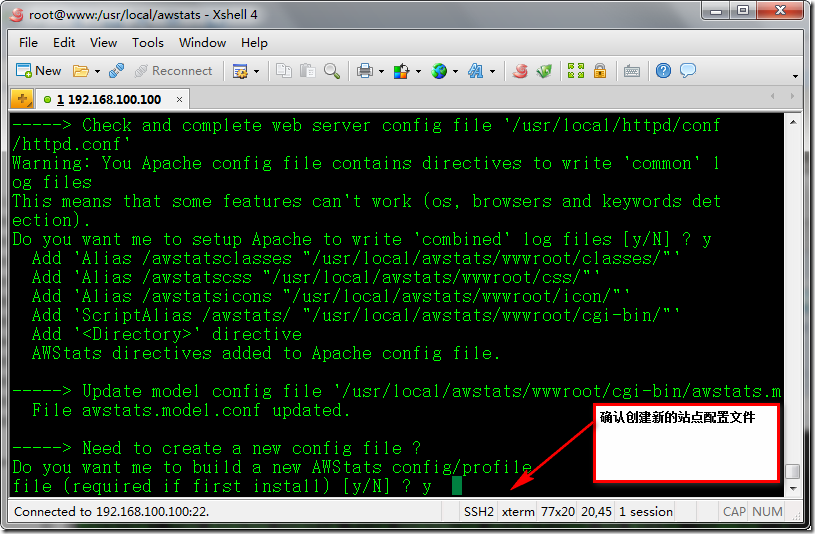The height and width of the screenshot is (534, 815).
Task: Click the Open folder icon
Action: click(x=81, y=71)
